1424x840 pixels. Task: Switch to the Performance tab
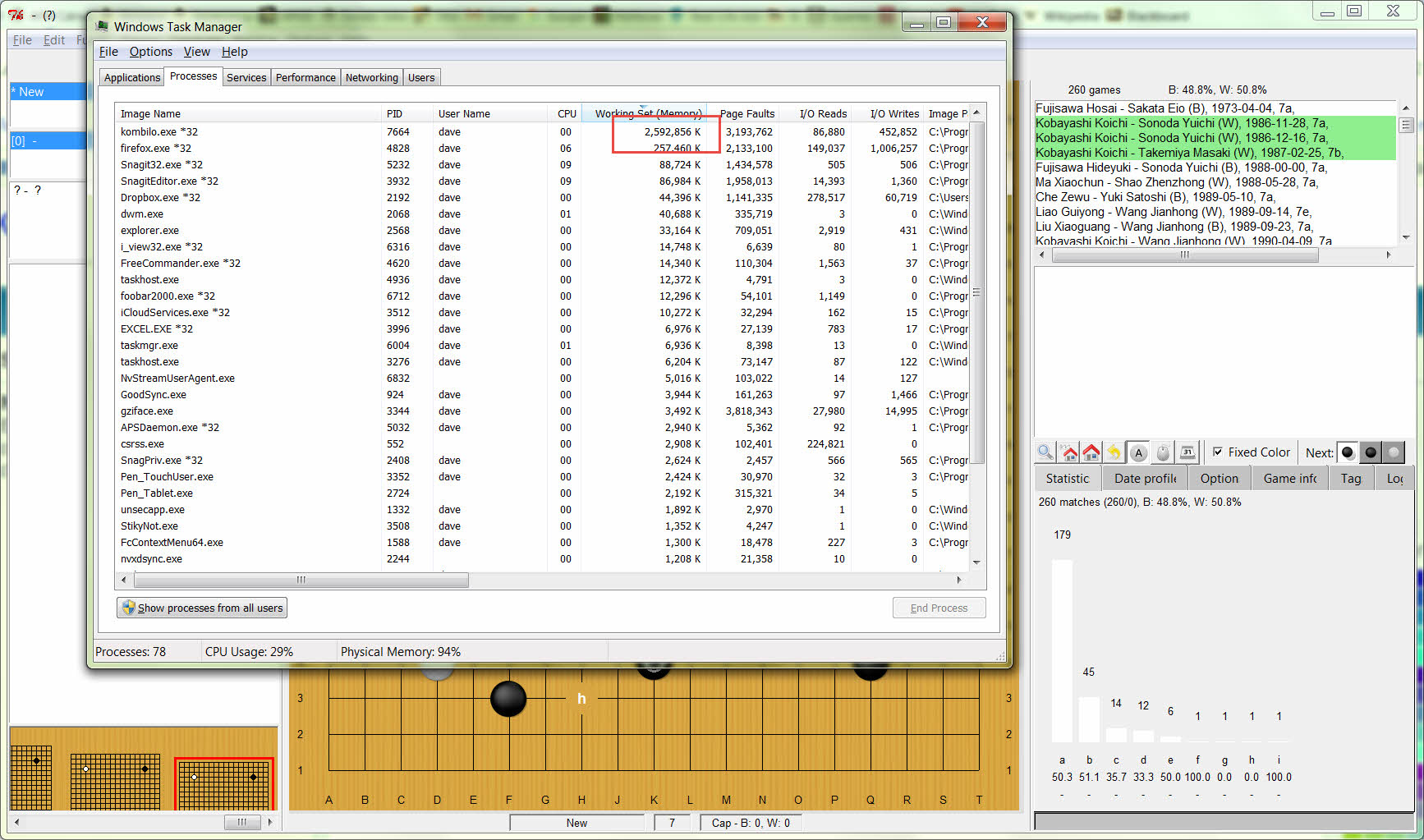pos(305,78)
